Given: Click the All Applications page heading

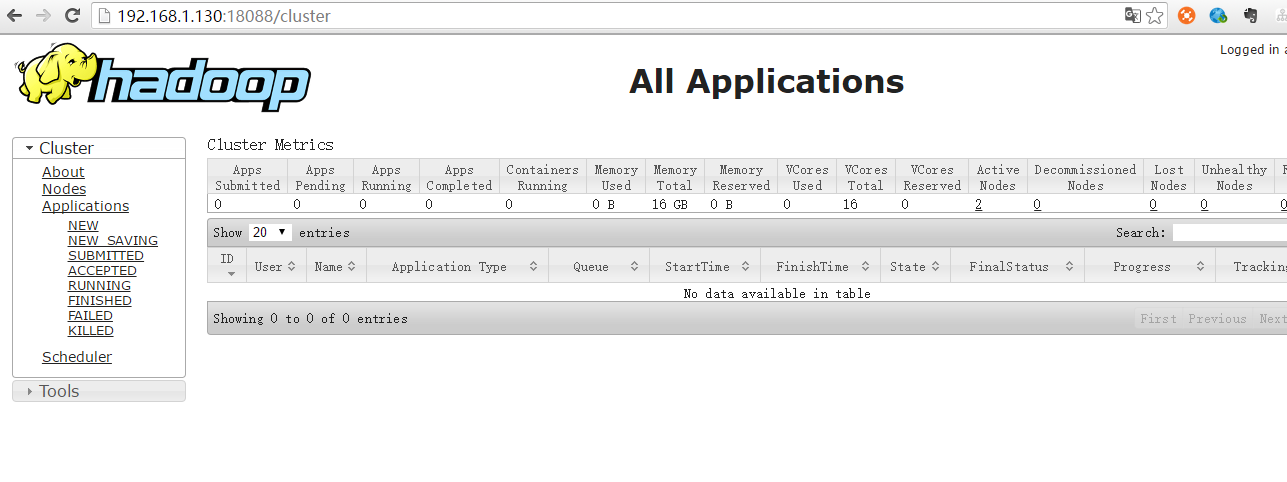Looking at the screenshot, I should [x=766, y=81].
